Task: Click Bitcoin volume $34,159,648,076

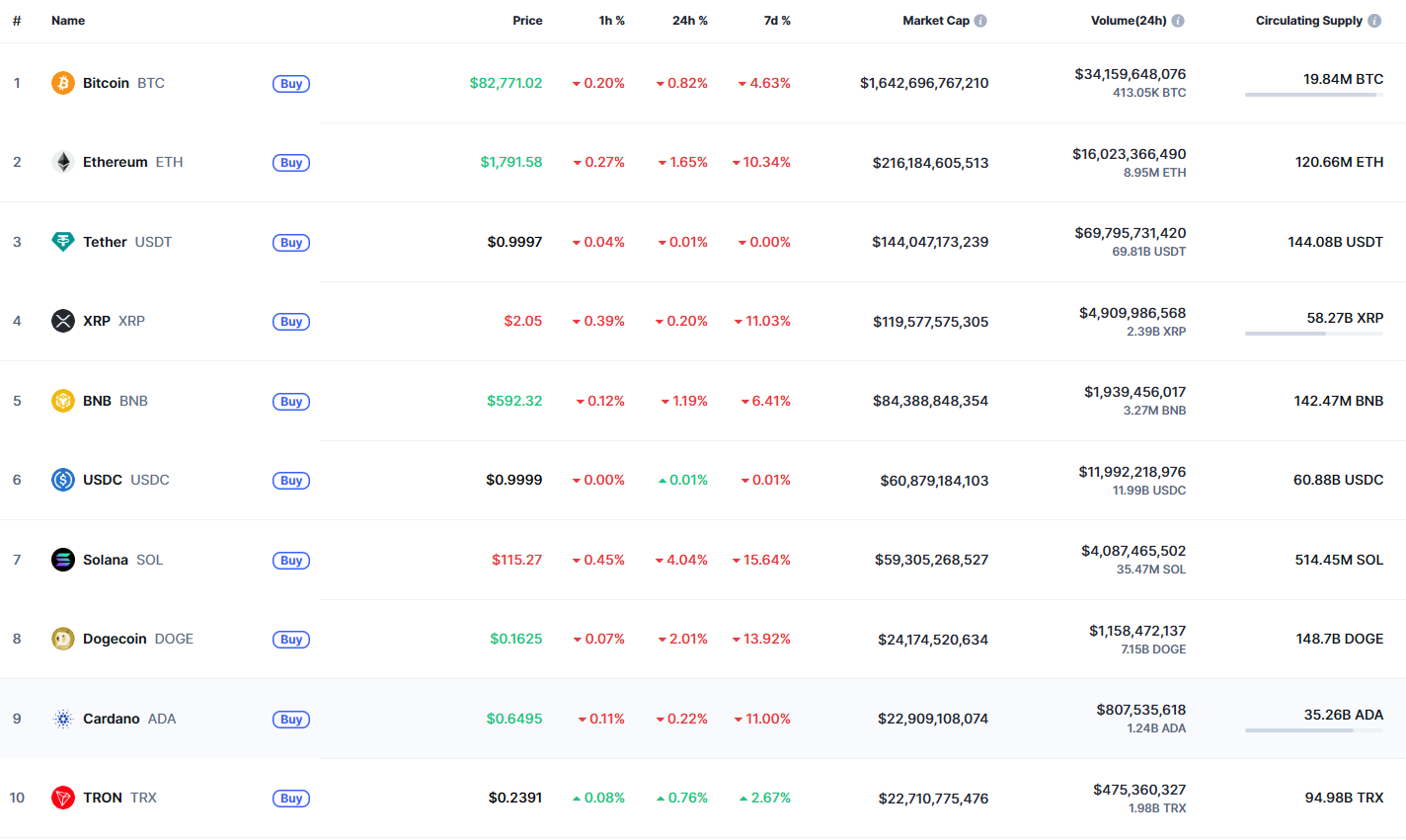Action: (x=1131, y=74)
